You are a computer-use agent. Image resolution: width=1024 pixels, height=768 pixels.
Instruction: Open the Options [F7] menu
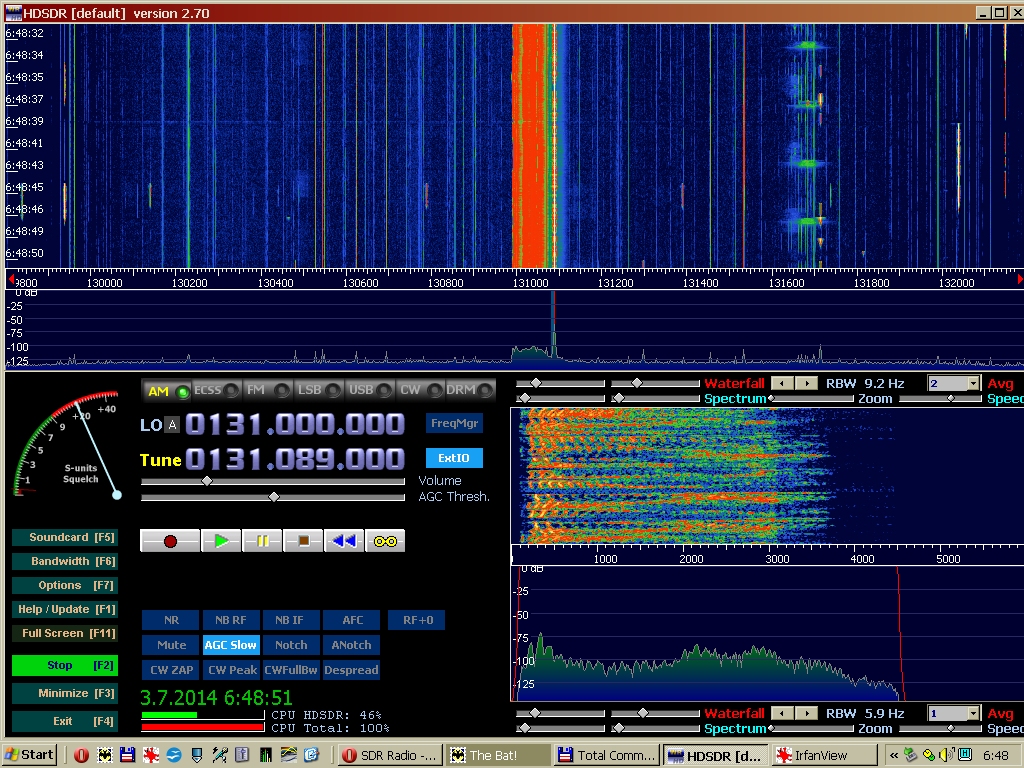[65, 585]
